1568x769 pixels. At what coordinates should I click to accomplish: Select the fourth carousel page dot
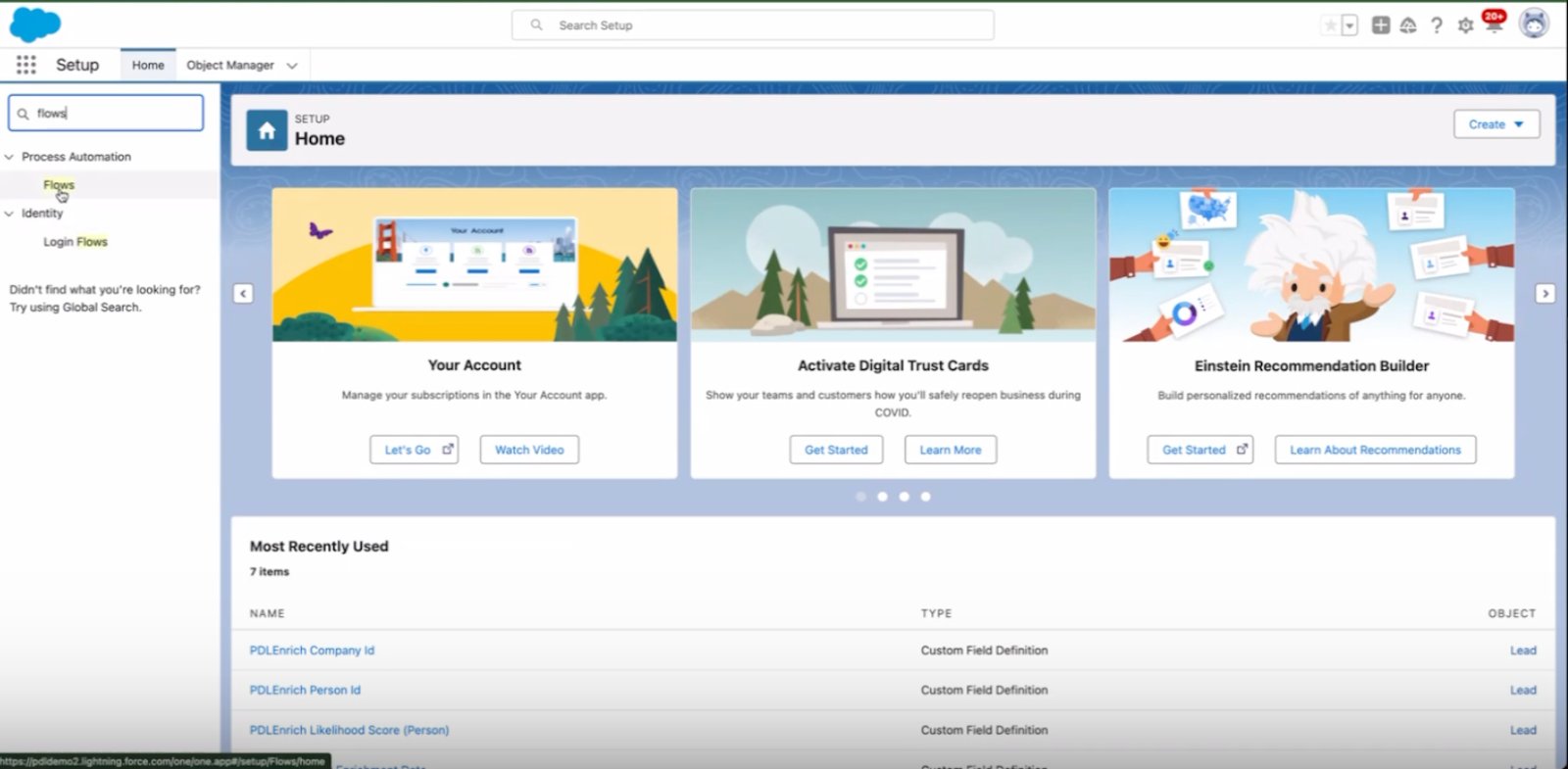(925, 497)
